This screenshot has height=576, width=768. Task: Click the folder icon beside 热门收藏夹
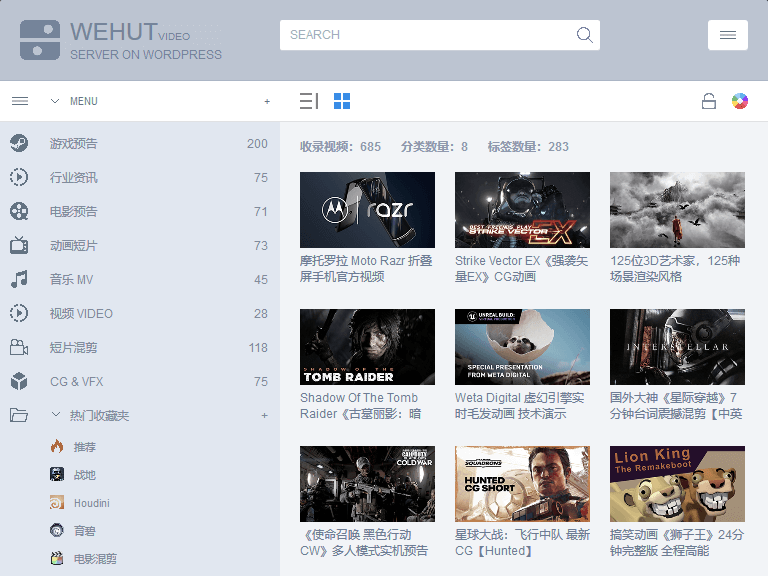(19, 415)
